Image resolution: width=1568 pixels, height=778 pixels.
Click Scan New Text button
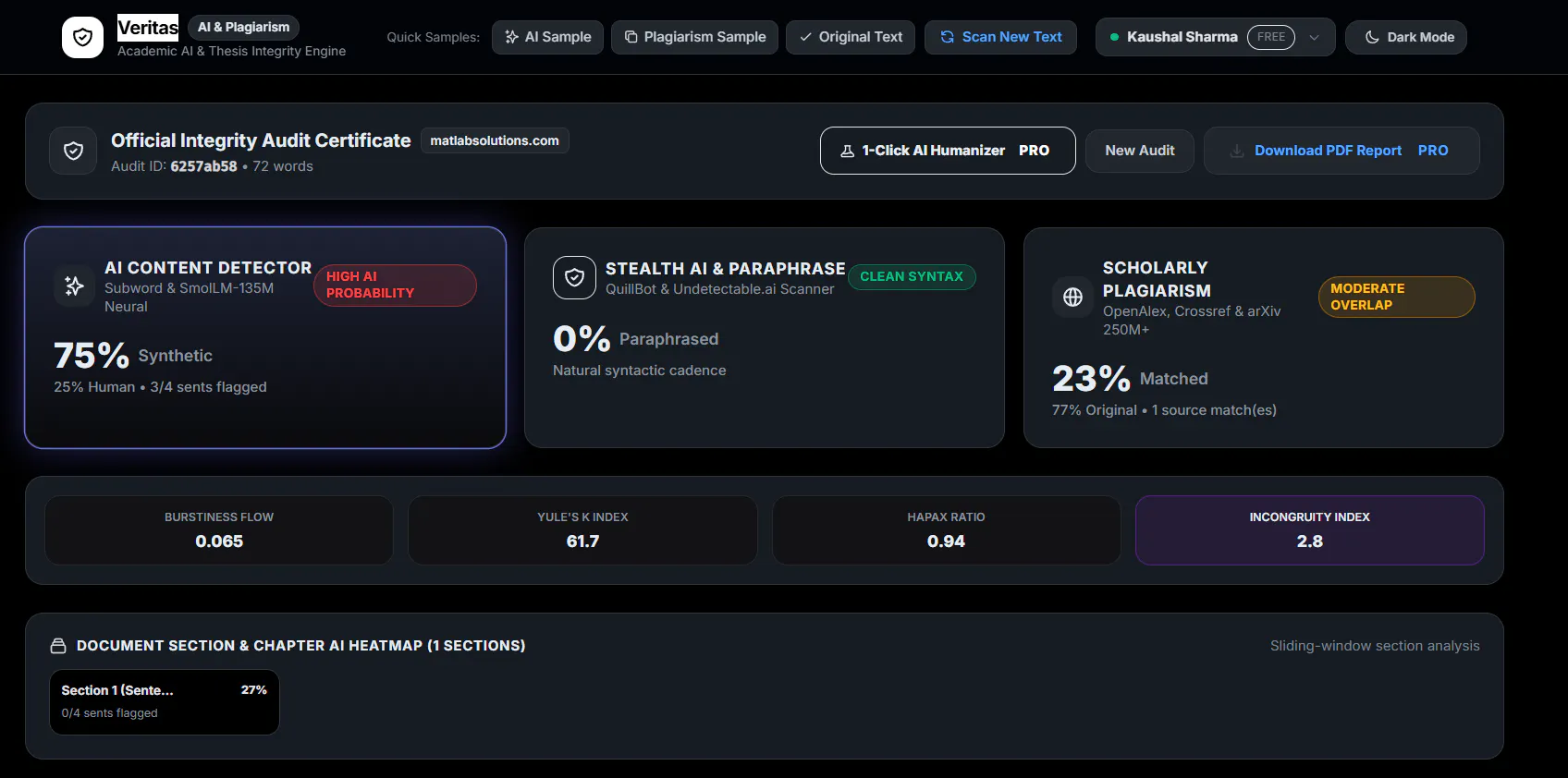[x=1000, y=37]
